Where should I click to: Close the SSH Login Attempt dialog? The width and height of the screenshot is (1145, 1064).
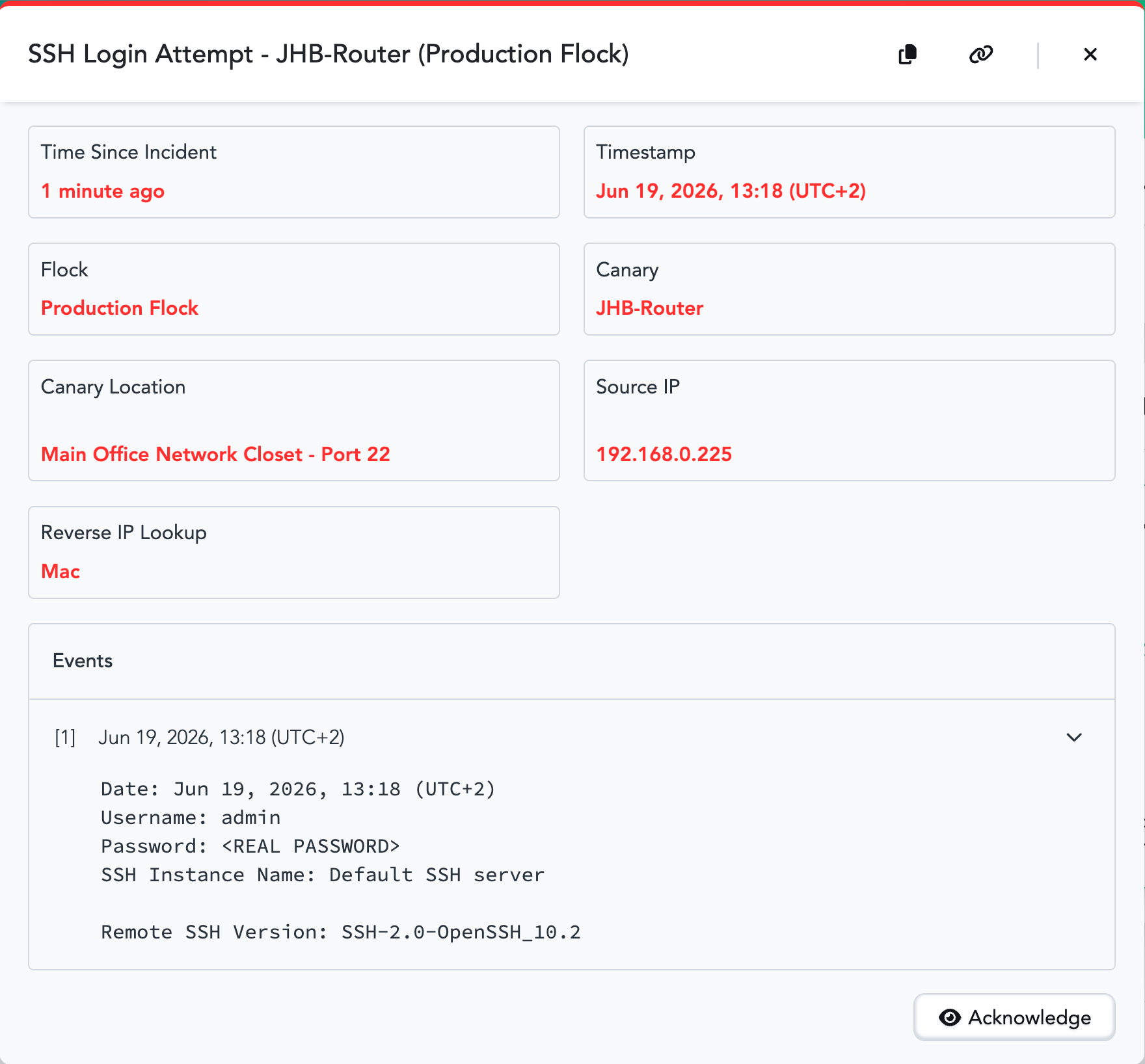[x=1090, y=55]
